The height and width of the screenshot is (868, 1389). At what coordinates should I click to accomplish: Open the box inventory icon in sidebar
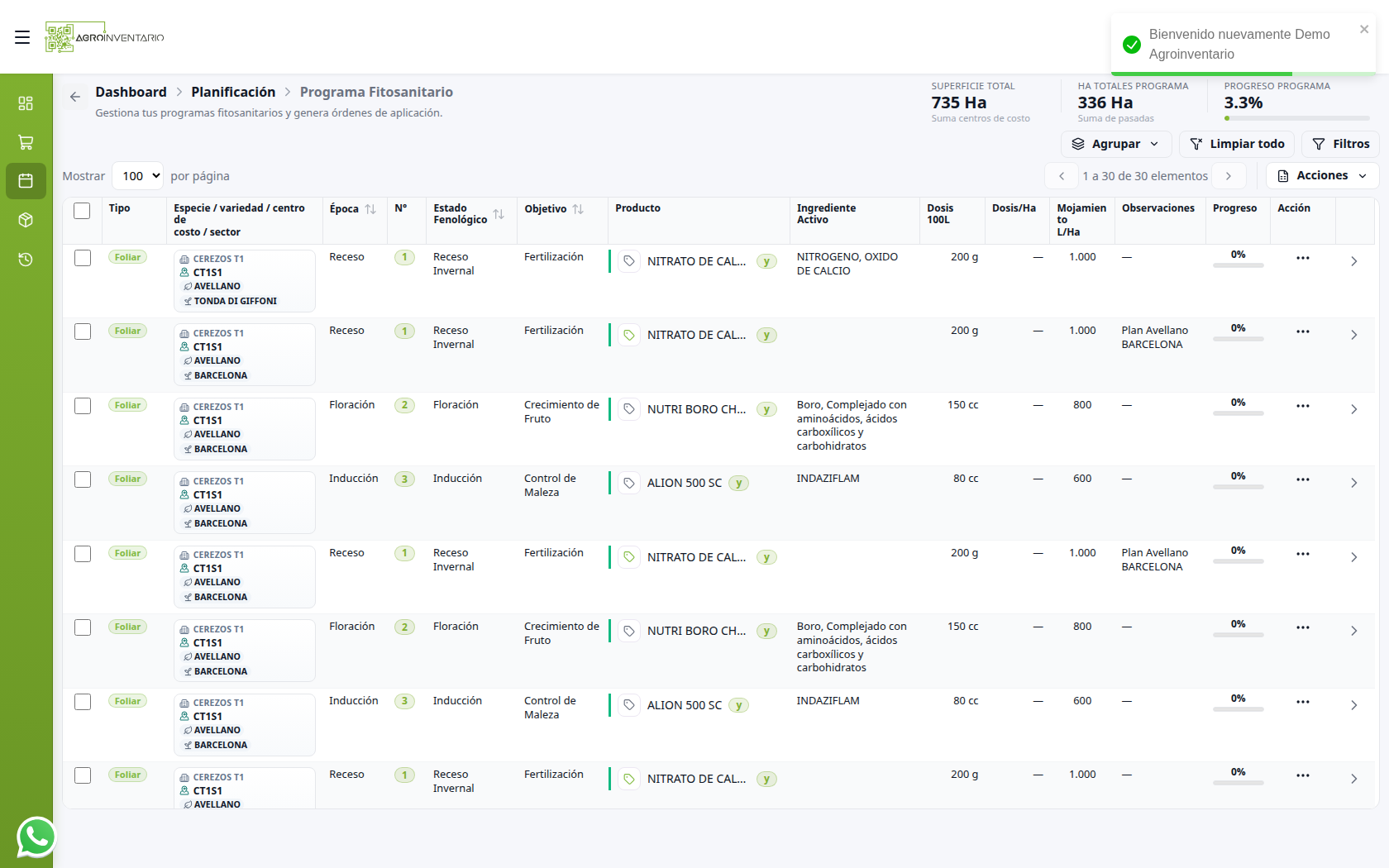pos(26,220)
